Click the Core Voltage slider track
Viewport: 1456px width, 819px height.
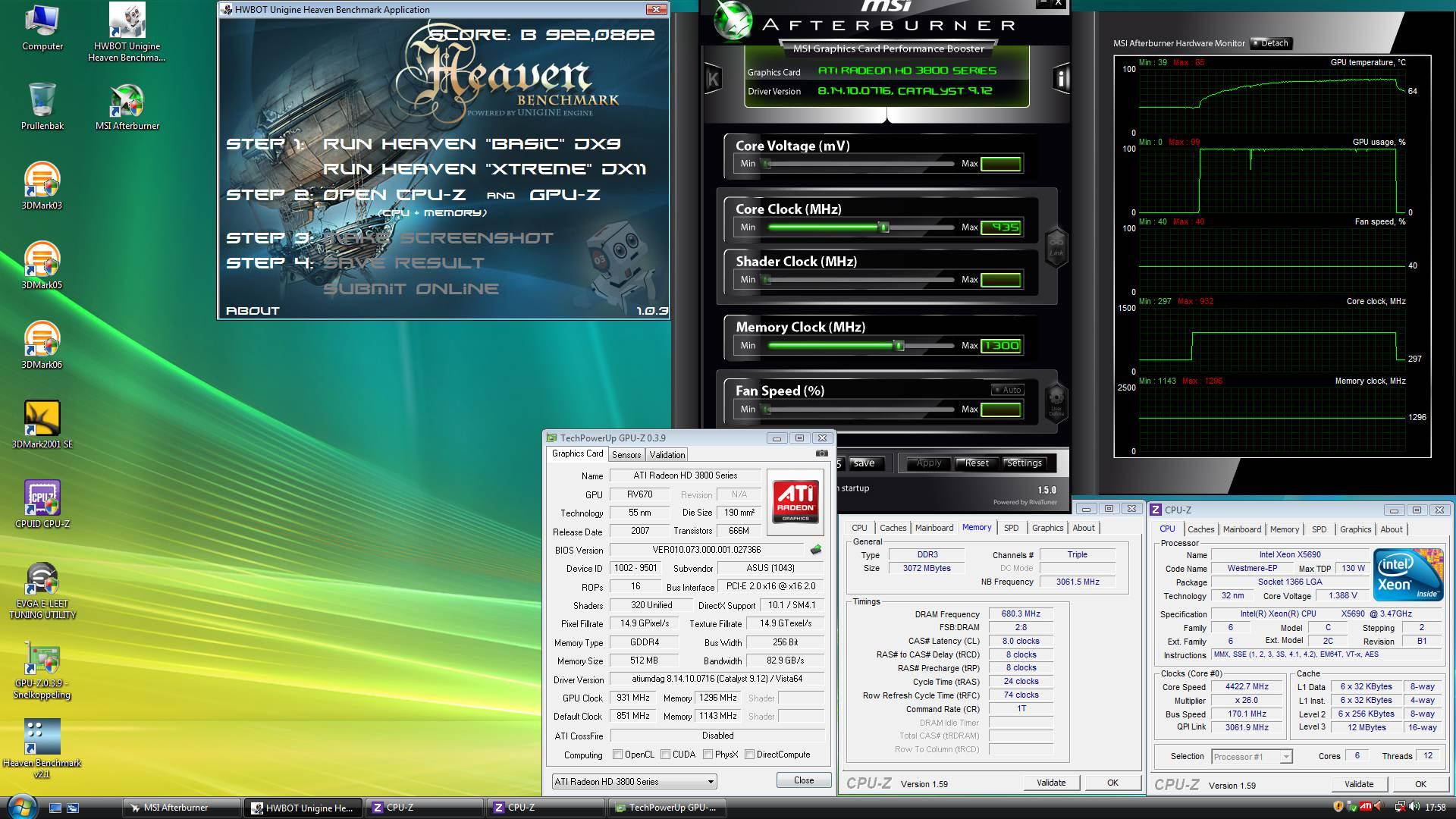[x=860, y=164]
